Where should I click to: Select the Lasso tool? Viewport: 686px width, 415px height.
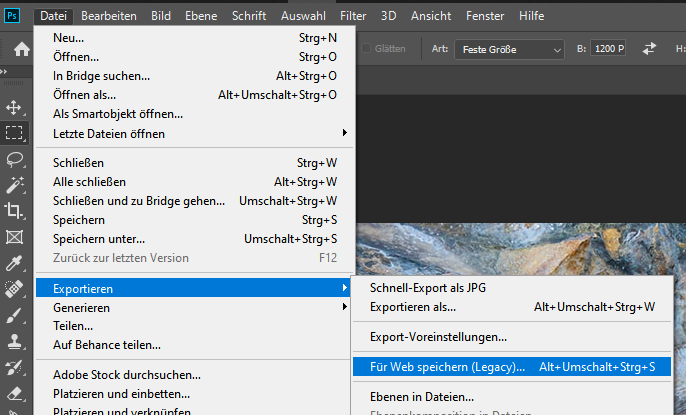click(14, 159)
